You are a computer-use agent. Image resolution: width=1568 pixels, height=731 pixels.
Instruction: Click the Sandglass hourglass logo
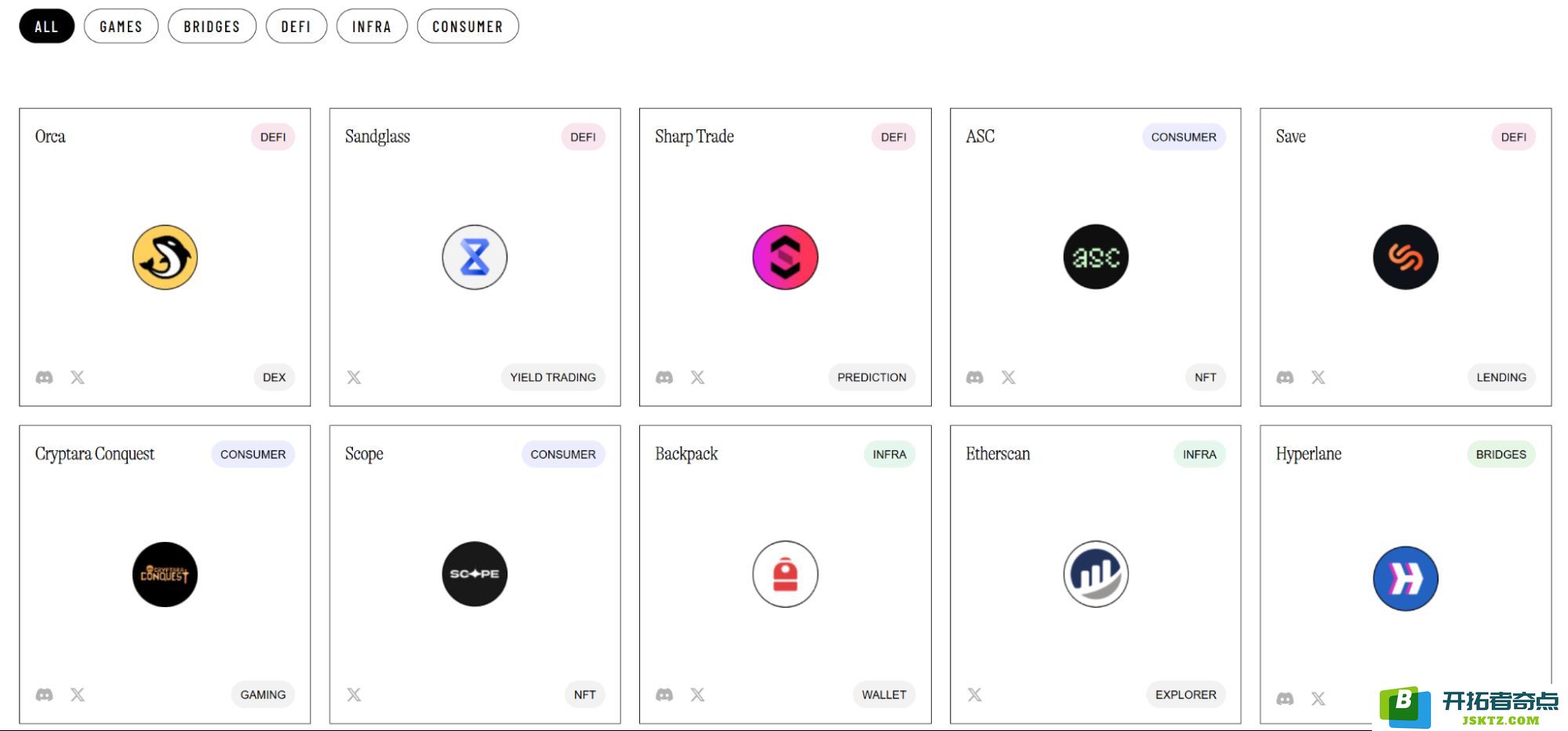pos(475,257)
